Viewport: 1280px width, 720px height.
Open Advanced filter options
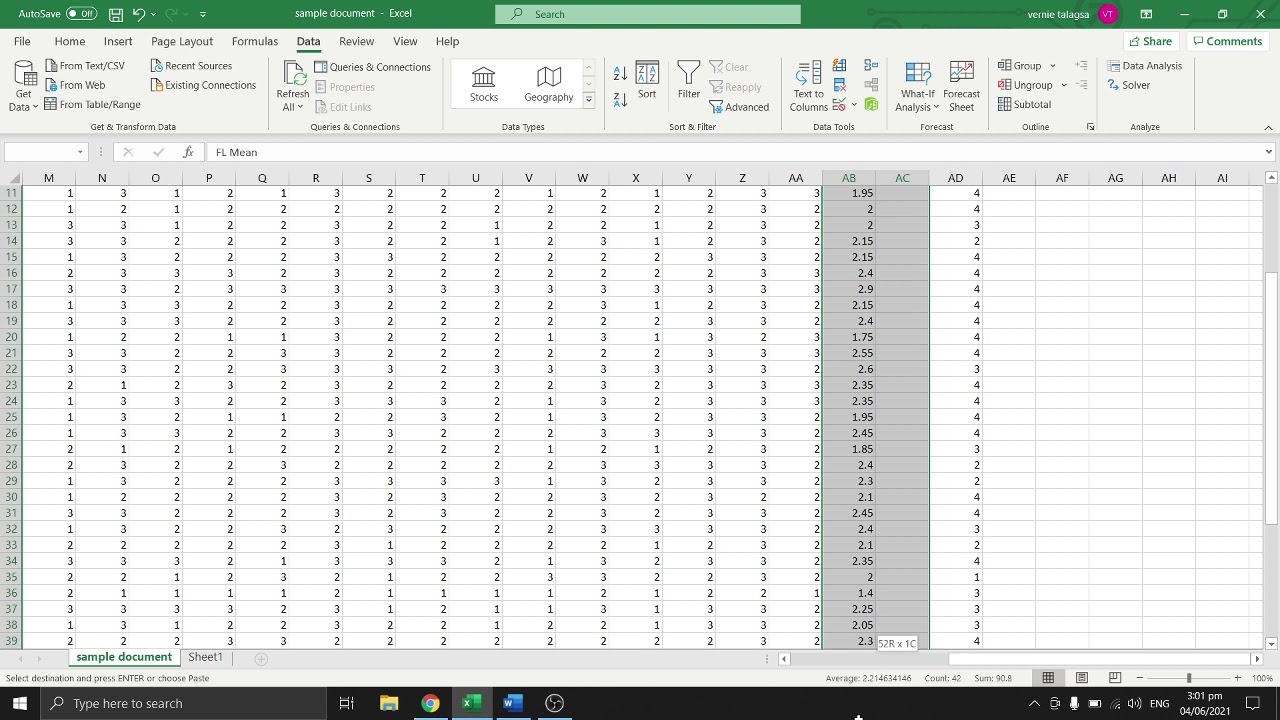coord(740,107)
